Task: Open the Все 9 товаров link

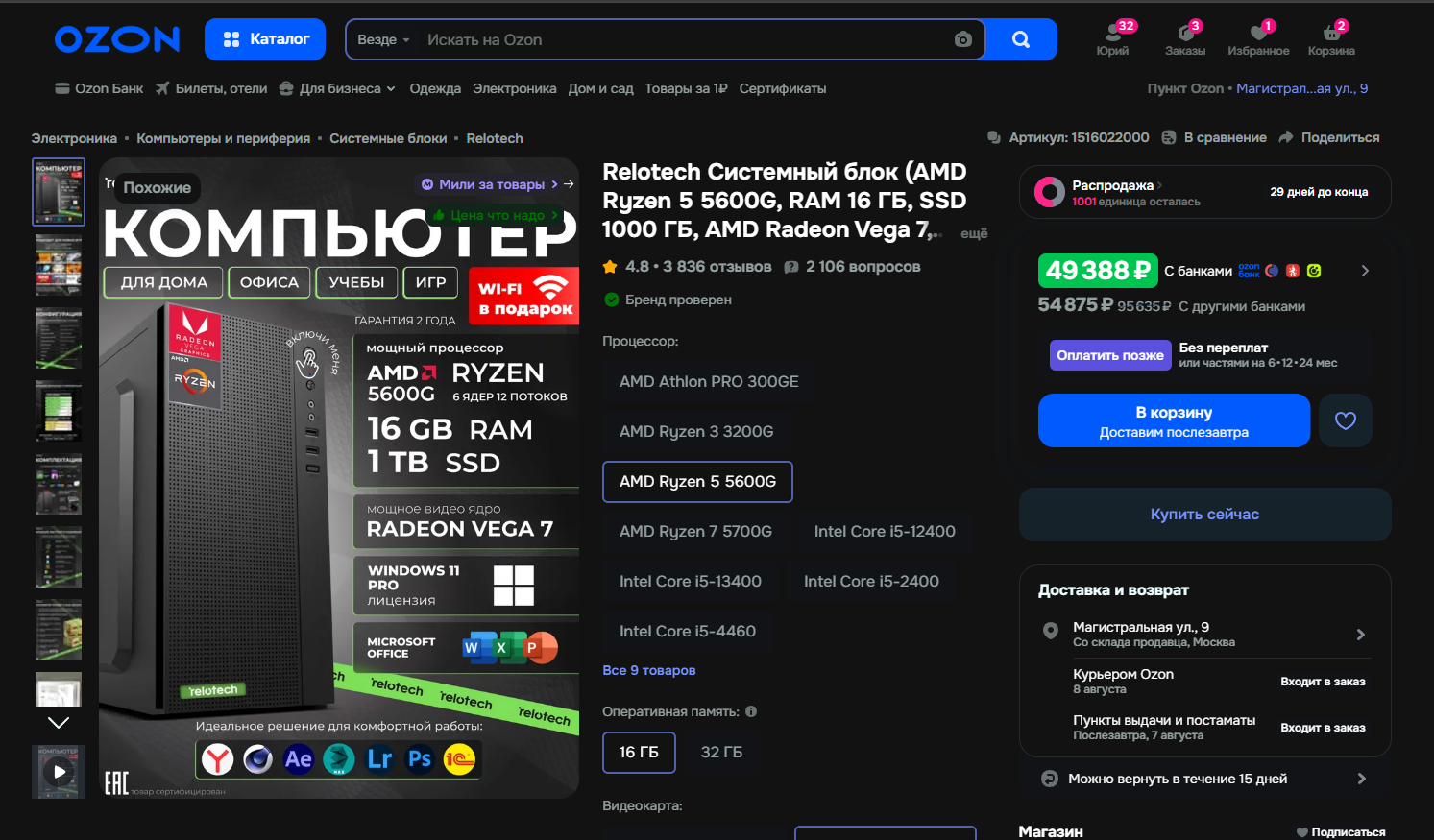Action: [649, 670]
